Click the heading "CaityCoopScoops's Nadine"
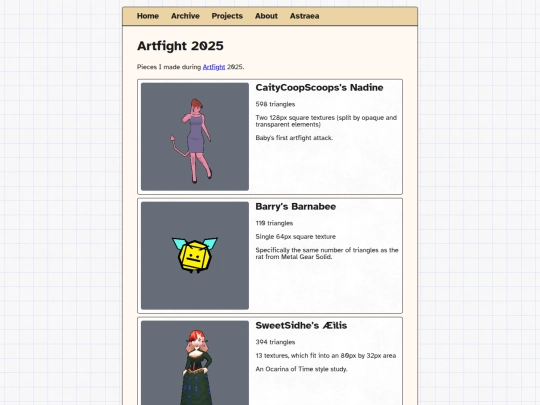This screenshot has width=540, height=405. (319, 87)
